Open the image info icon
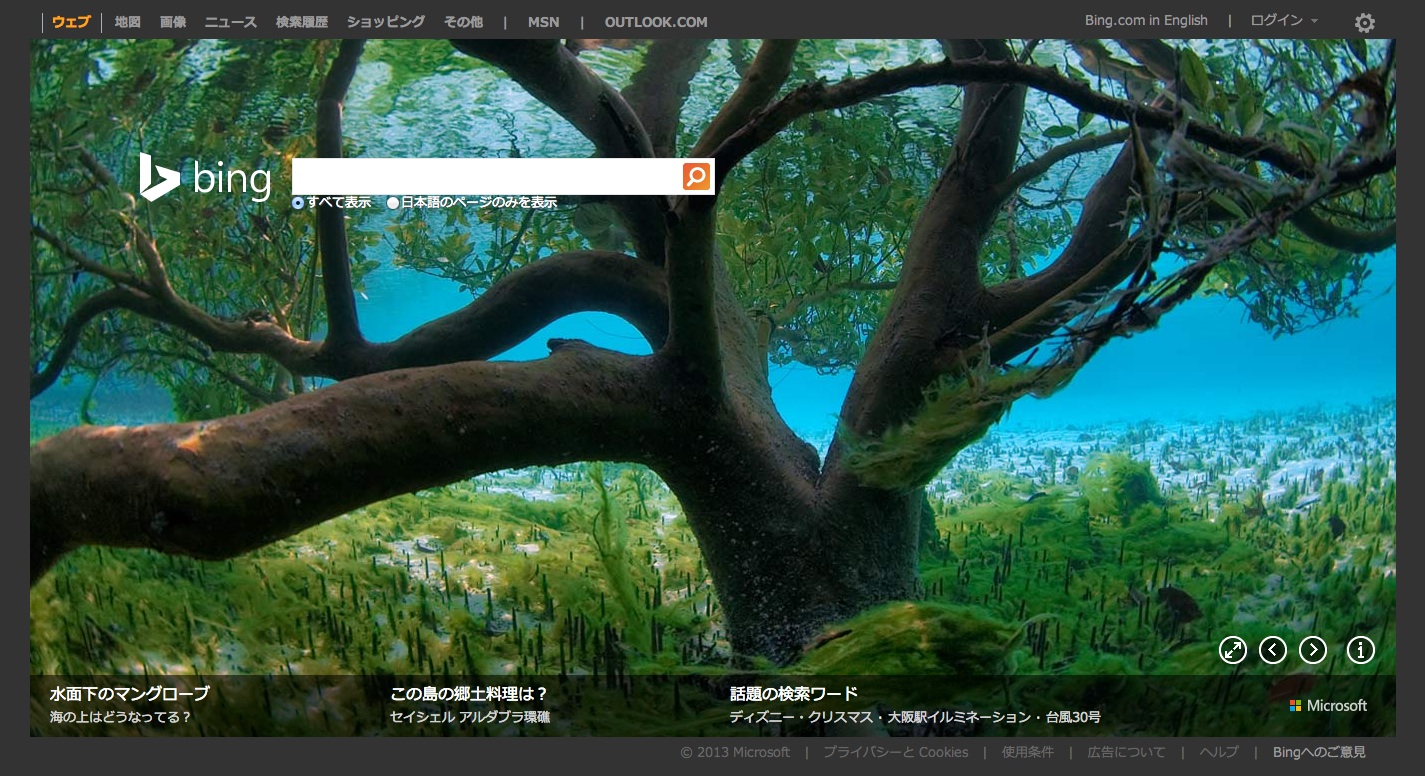The image size is (1425, 776). (1360, 650)
